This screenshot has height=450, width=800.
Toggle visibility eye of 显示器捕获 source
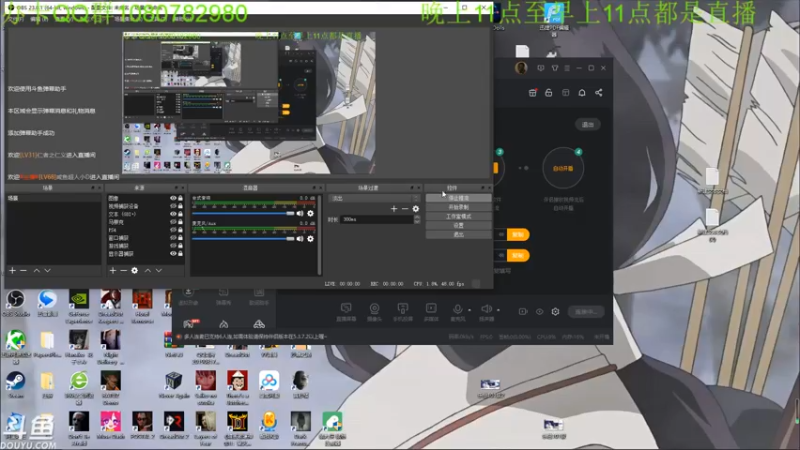coord(173,254)
